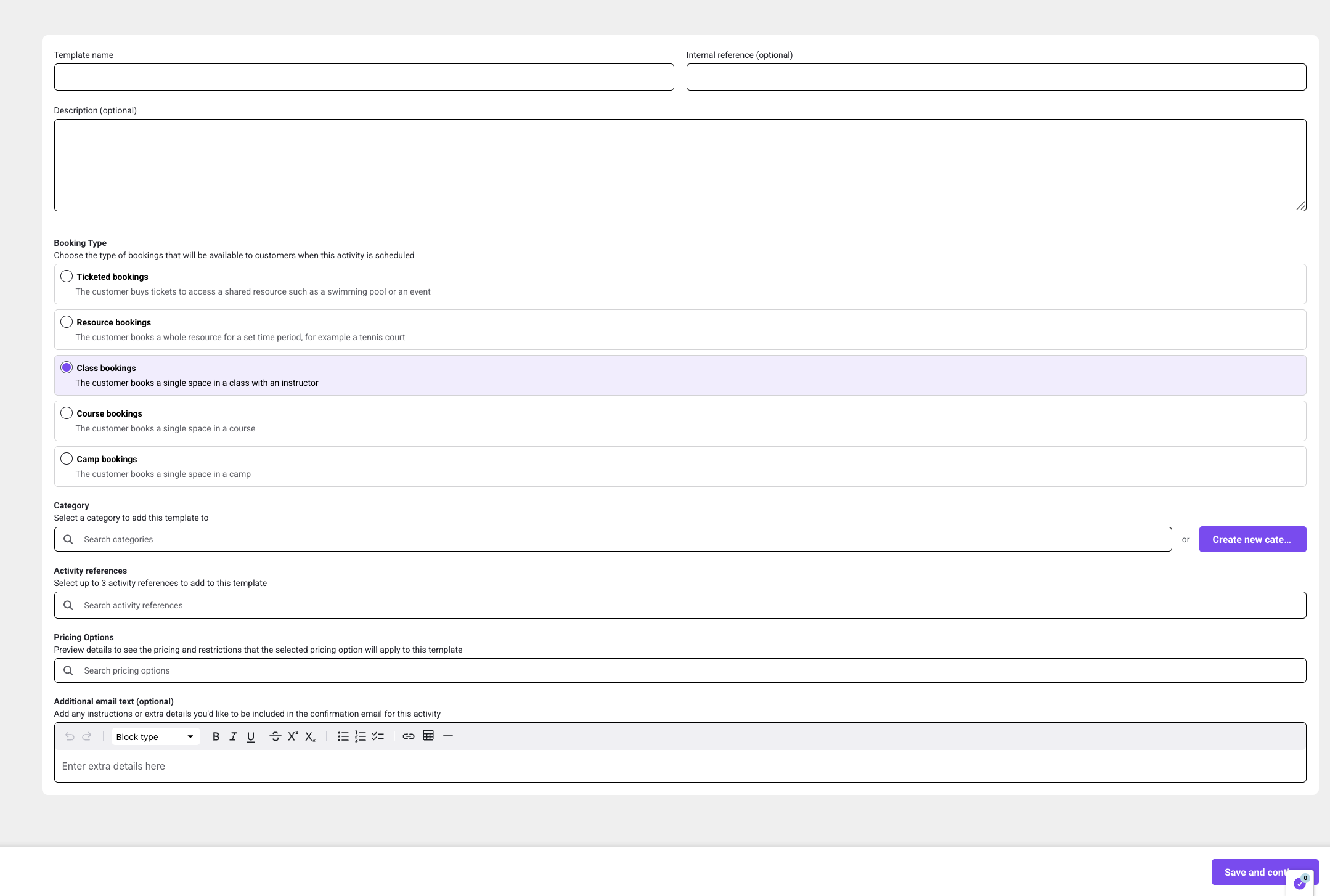Select Class bookings radio option
This screenshot has height=896, width=1330.
tap(67, 367)
